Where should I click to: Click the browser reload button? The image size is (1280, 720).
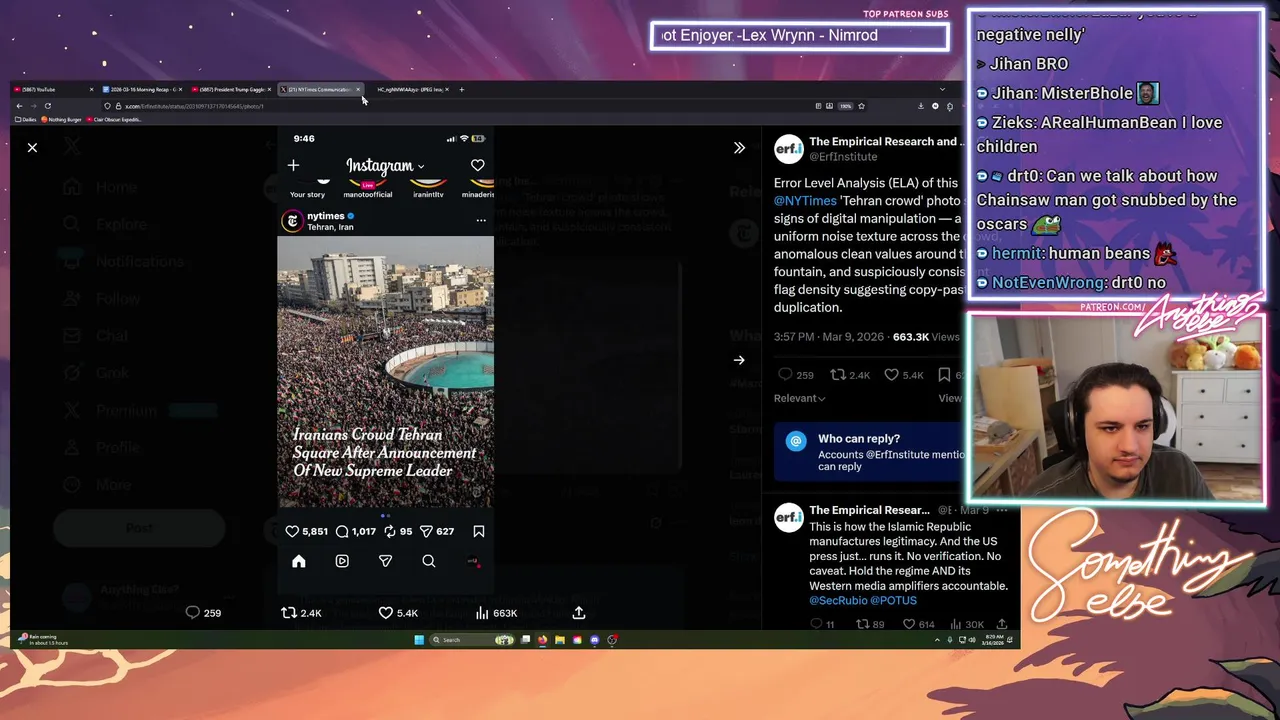pyautogui.click(x=47, y=106)
